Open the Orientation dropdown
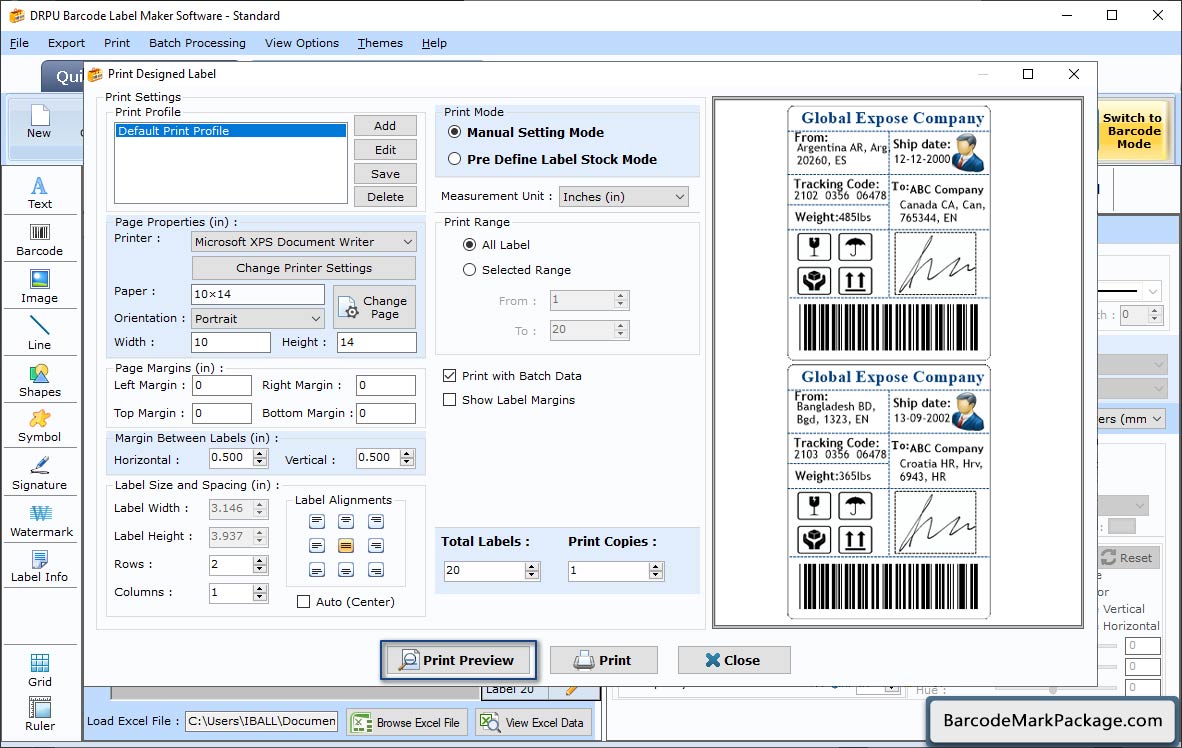 click(x=258, y=319)
